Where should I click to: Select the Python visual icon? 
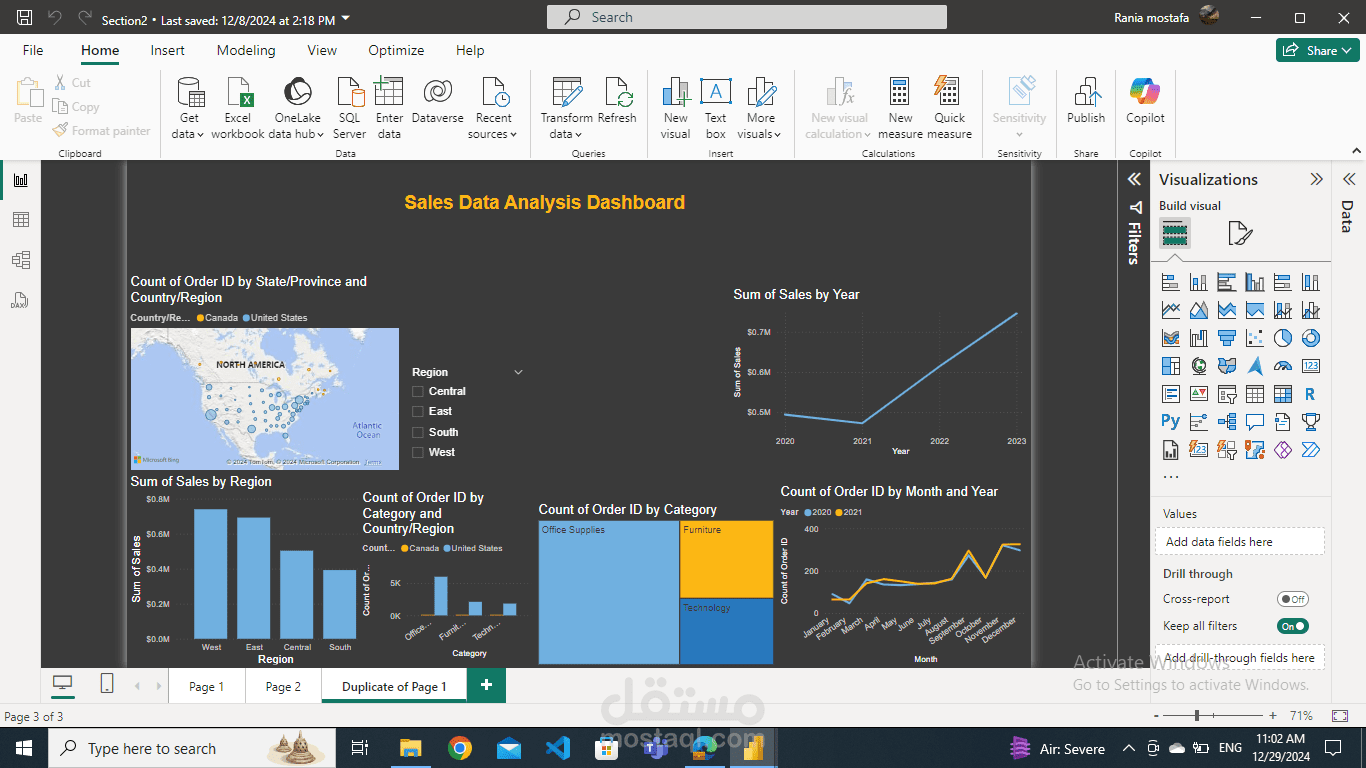(x=1171, y=422)
